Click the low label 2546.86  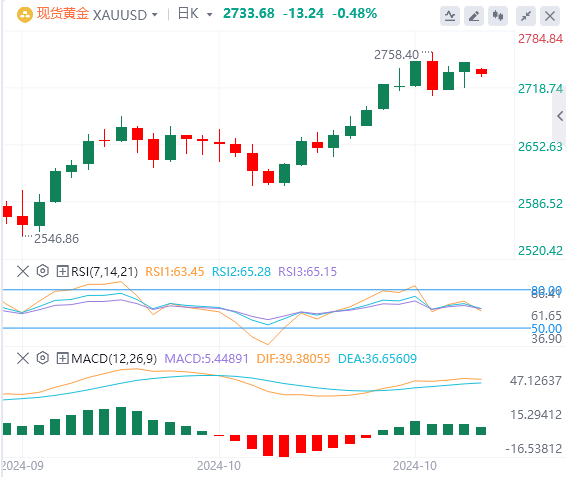tap(56, 239)
